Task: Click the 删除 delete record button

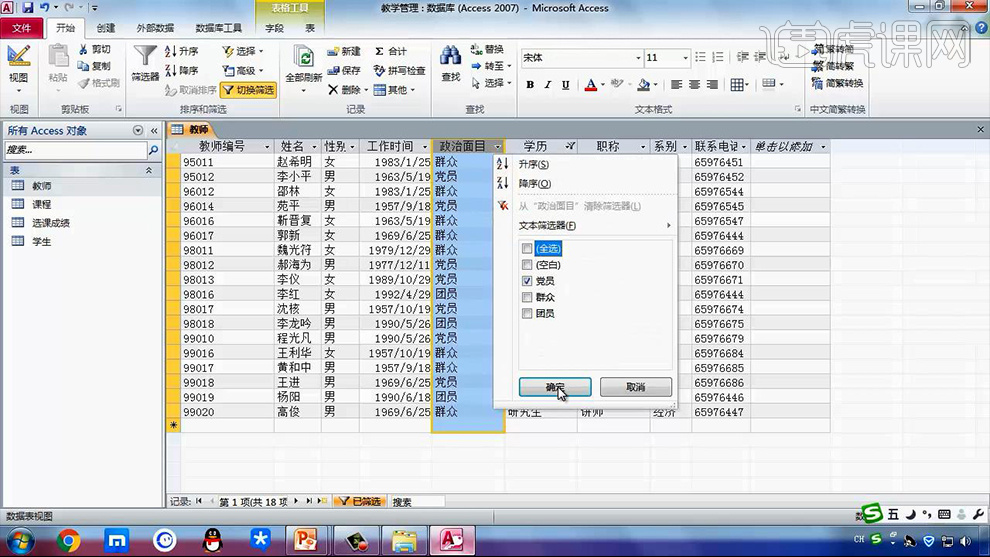Action: tap(347, 90)
